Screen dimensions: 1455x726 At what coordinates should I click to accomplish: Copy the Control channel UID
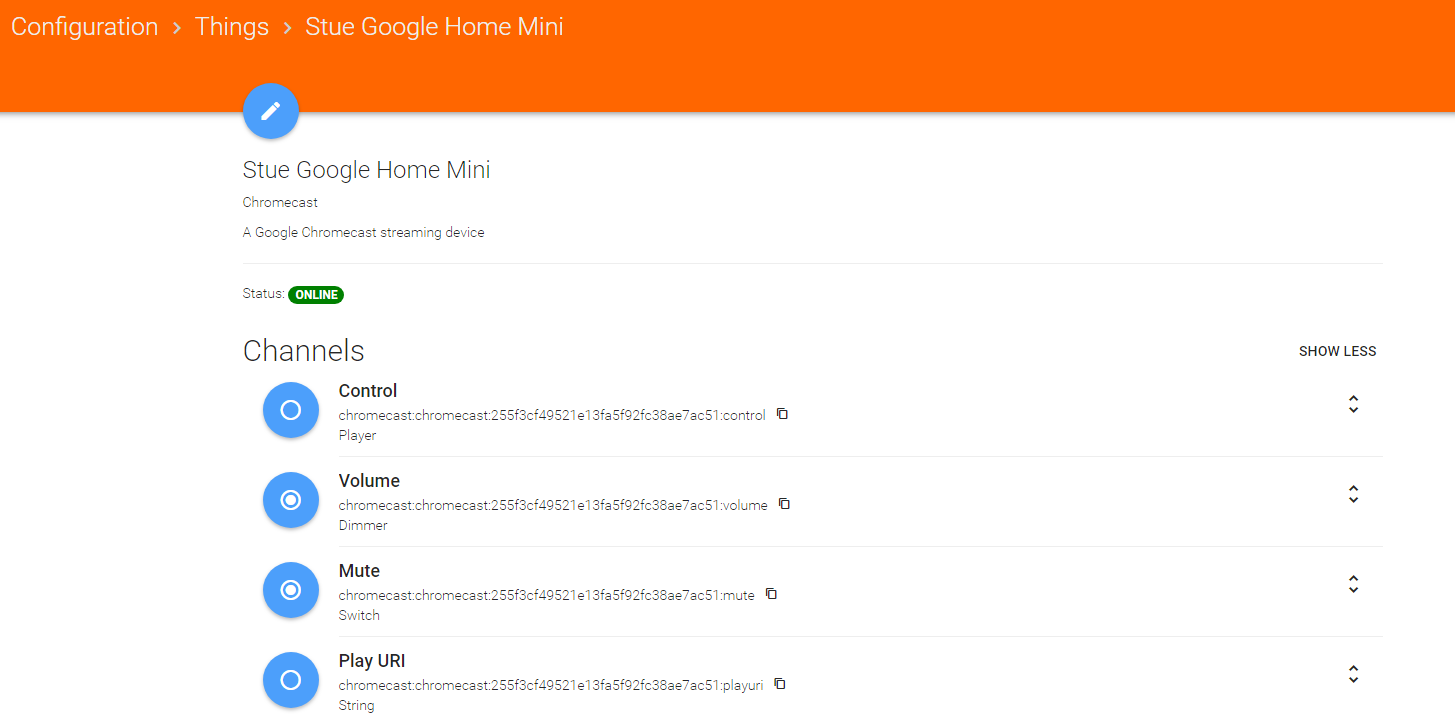click(x=782, y=414)
